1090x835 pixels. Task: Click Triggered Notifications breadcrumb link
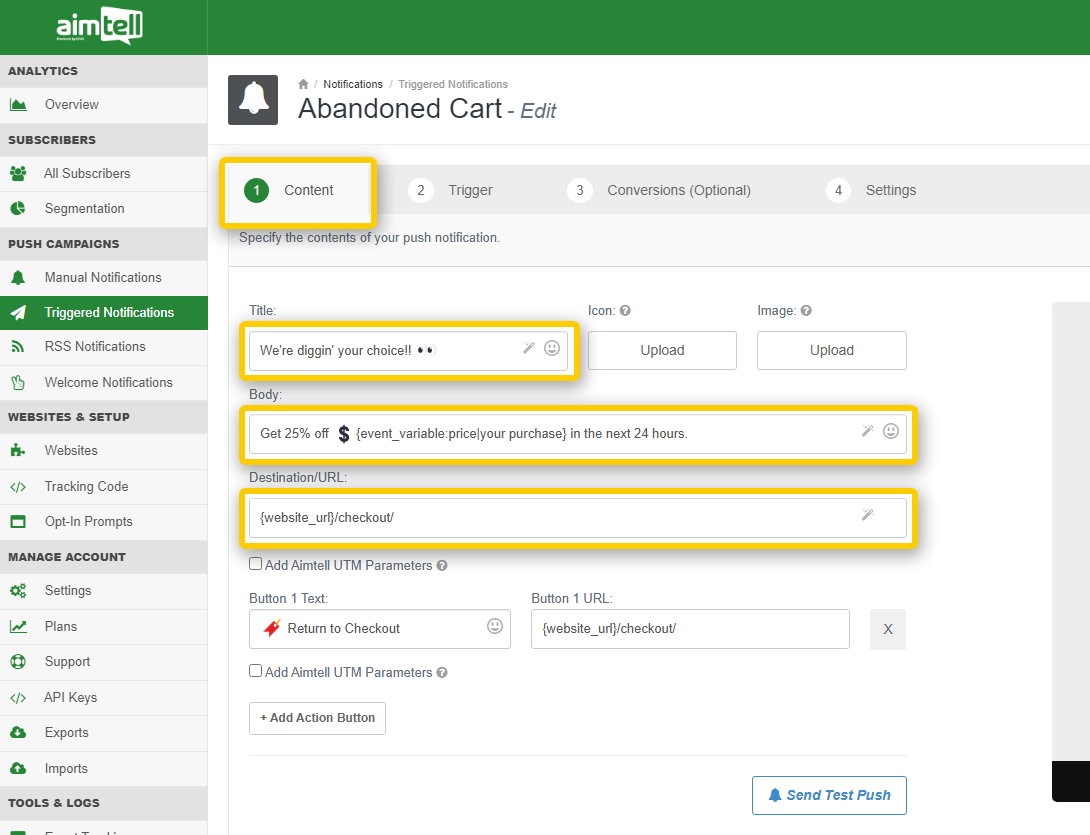tap(453, 84)
